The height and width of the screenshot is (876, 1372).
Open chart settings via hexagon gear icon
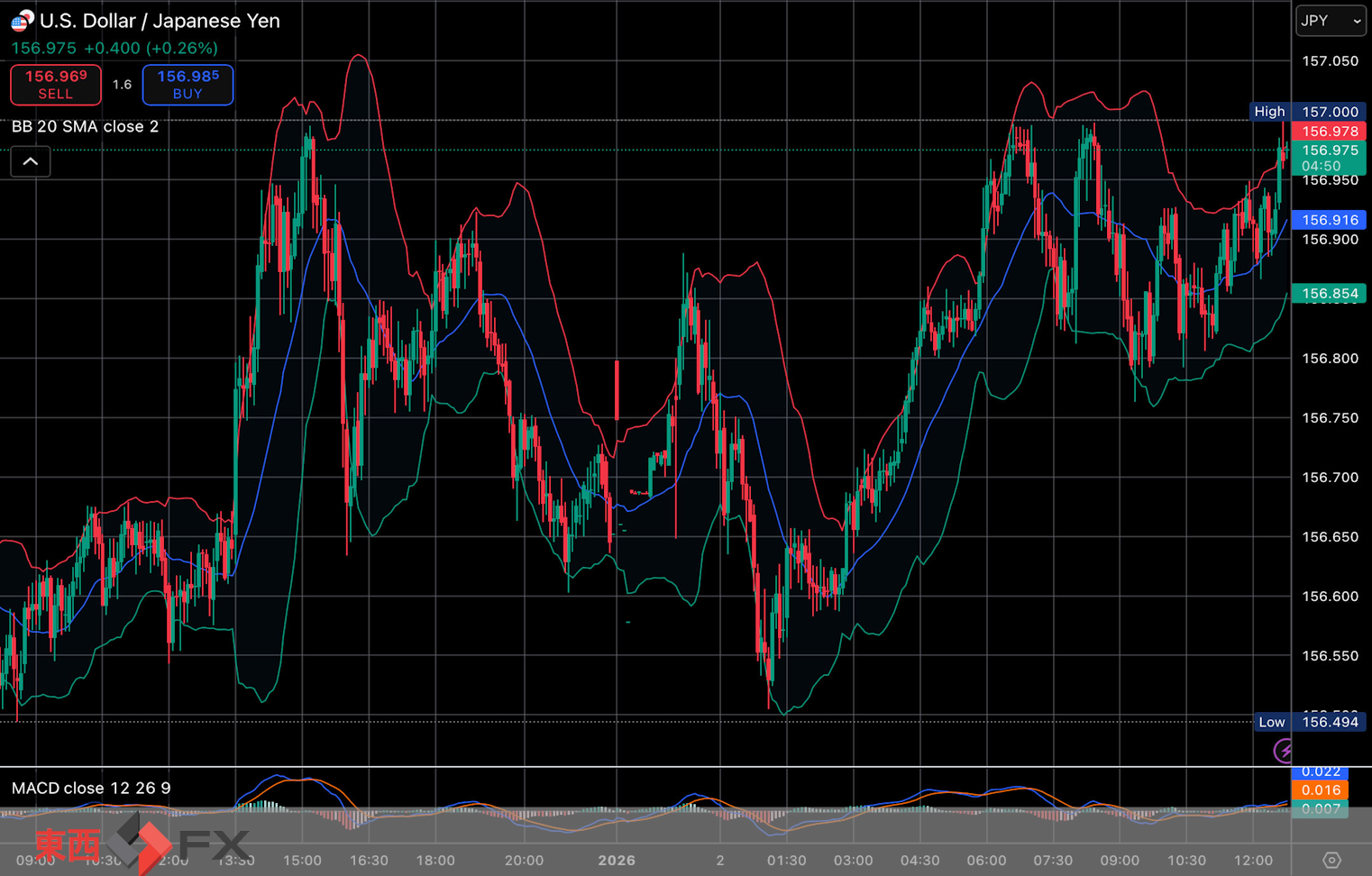pos(1331,860)
